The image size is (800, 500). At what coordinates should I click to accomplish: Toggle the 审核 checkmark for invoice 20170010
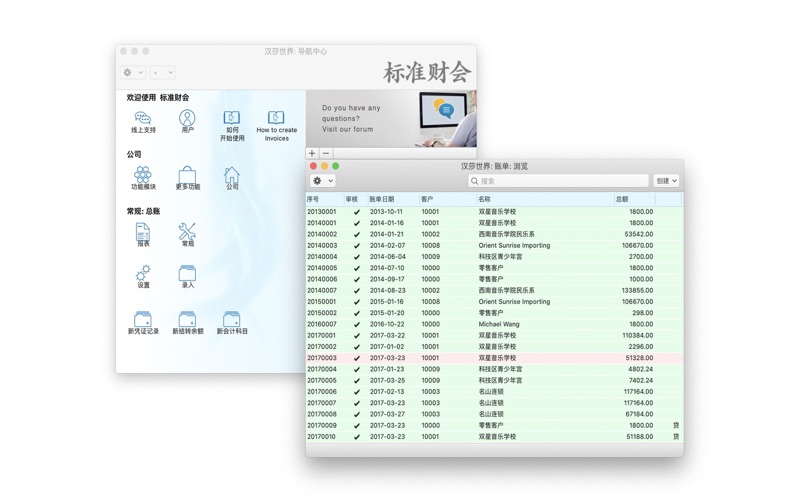pos(356,437)
